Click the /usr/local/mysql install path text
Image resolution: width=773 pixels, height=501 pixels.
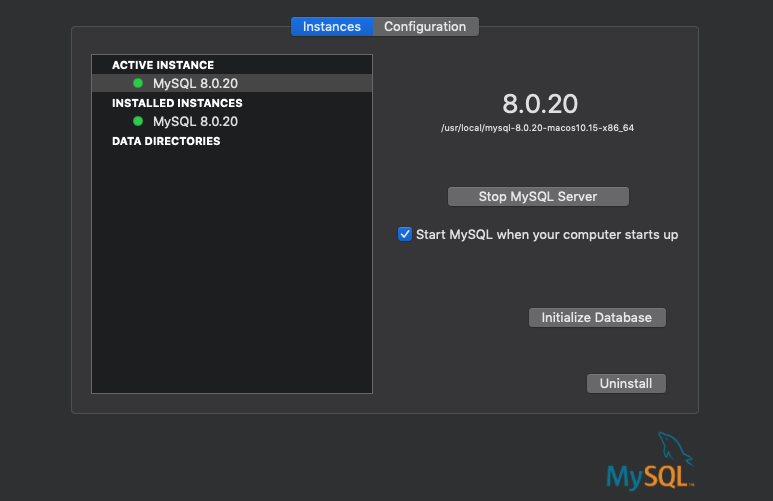click(537, 128)
